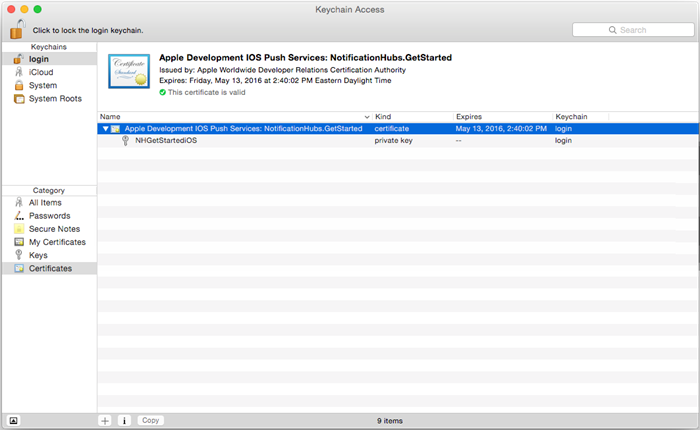Screen dimensions: 700x430
Task: Click the Certificates category icon
Action: (x=19, y=268)
